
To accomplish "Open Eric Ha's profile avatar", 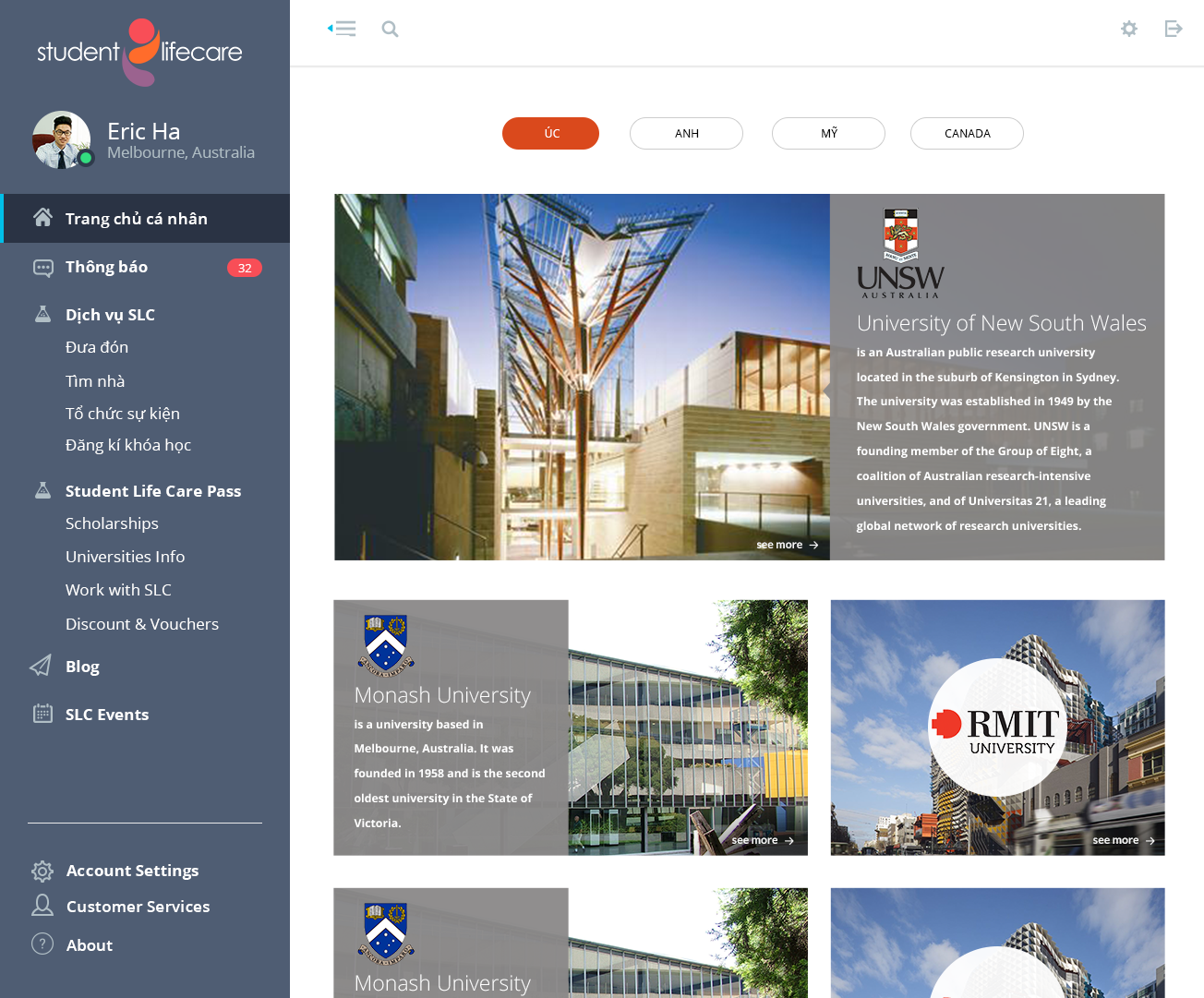I will coord(61,140).
